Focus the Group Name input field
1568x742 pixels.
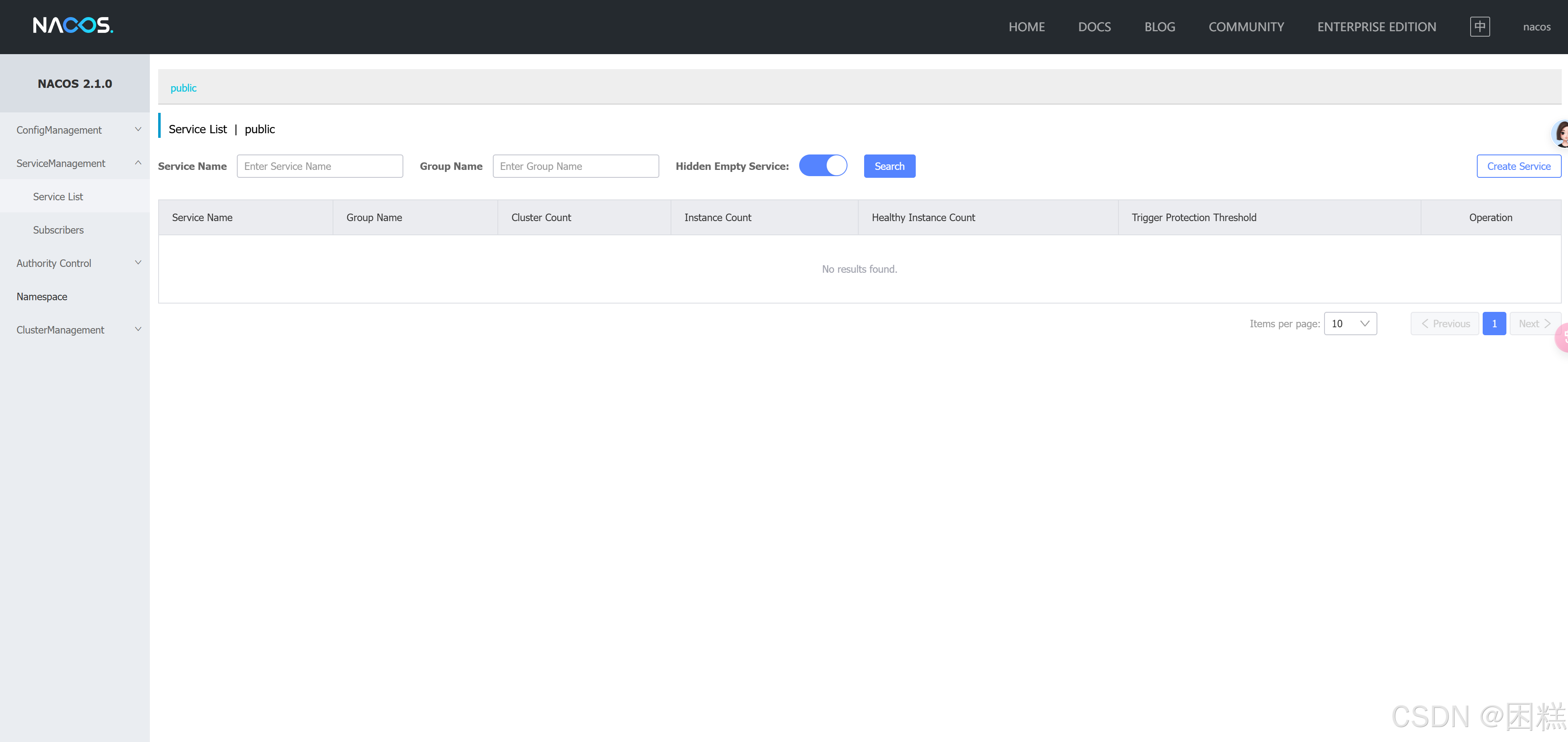point(575,166)
